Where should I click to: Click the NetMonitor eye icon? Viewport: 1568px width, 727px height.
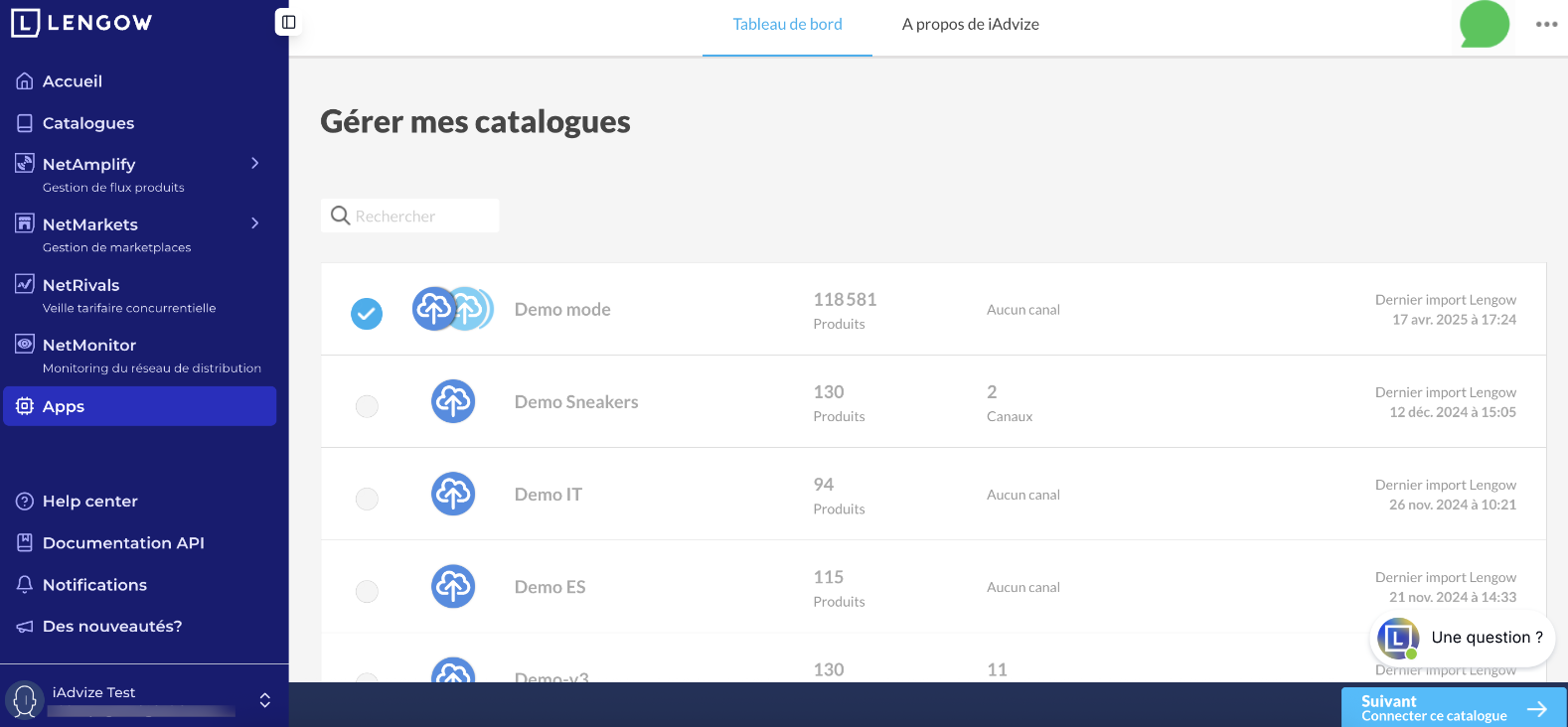coord(25,344)
